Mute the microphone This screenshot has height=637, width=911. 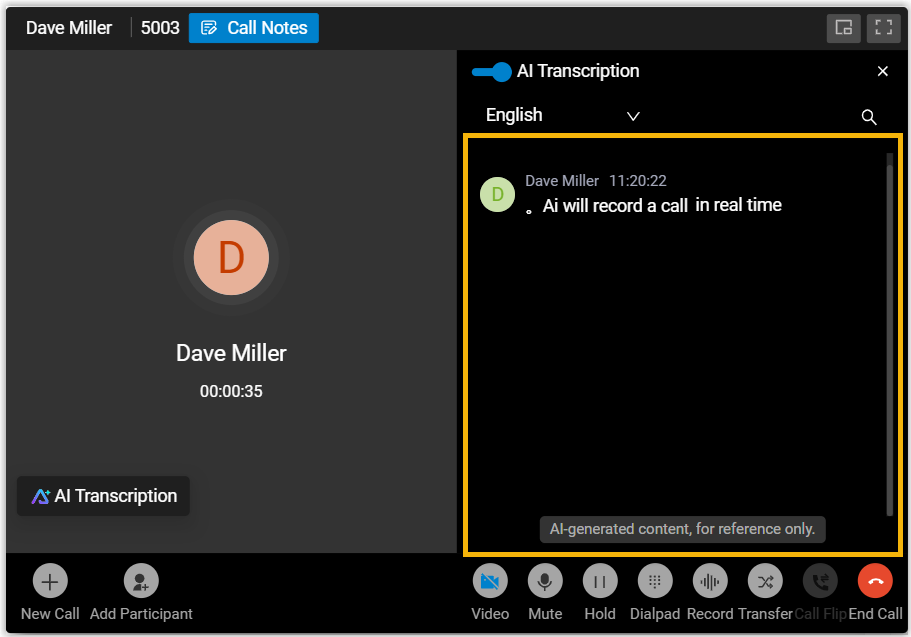pos(545,582)
